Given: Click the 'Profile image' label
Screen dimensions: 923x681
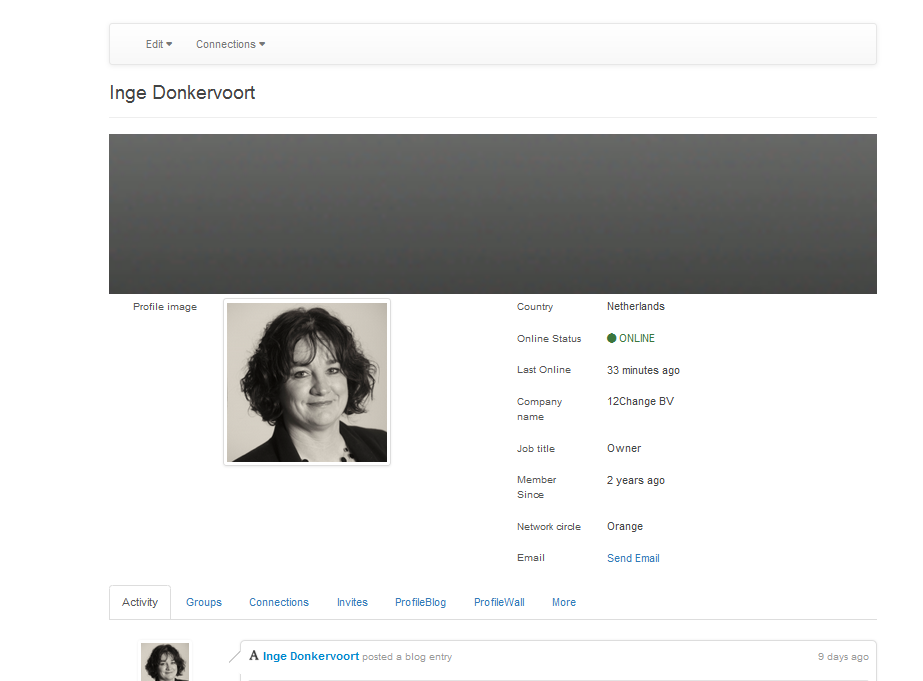Looking at the screenshot, I should click(165, 307).
